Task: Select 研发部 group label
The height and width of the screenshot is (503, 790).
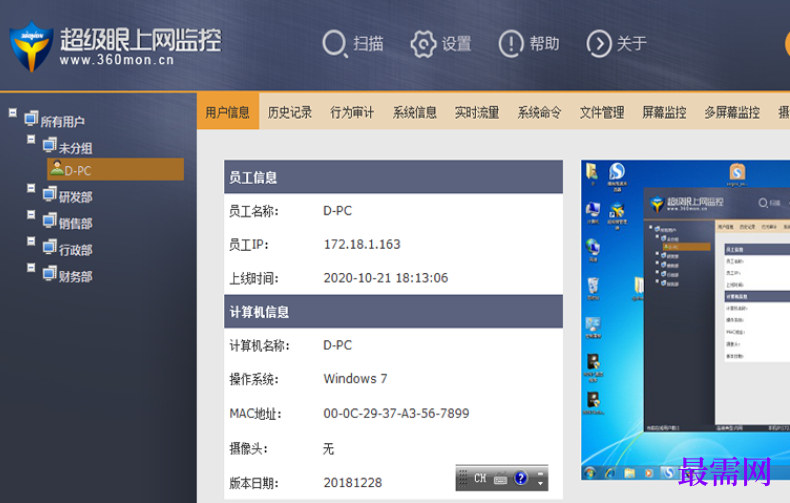Action: 76,197
